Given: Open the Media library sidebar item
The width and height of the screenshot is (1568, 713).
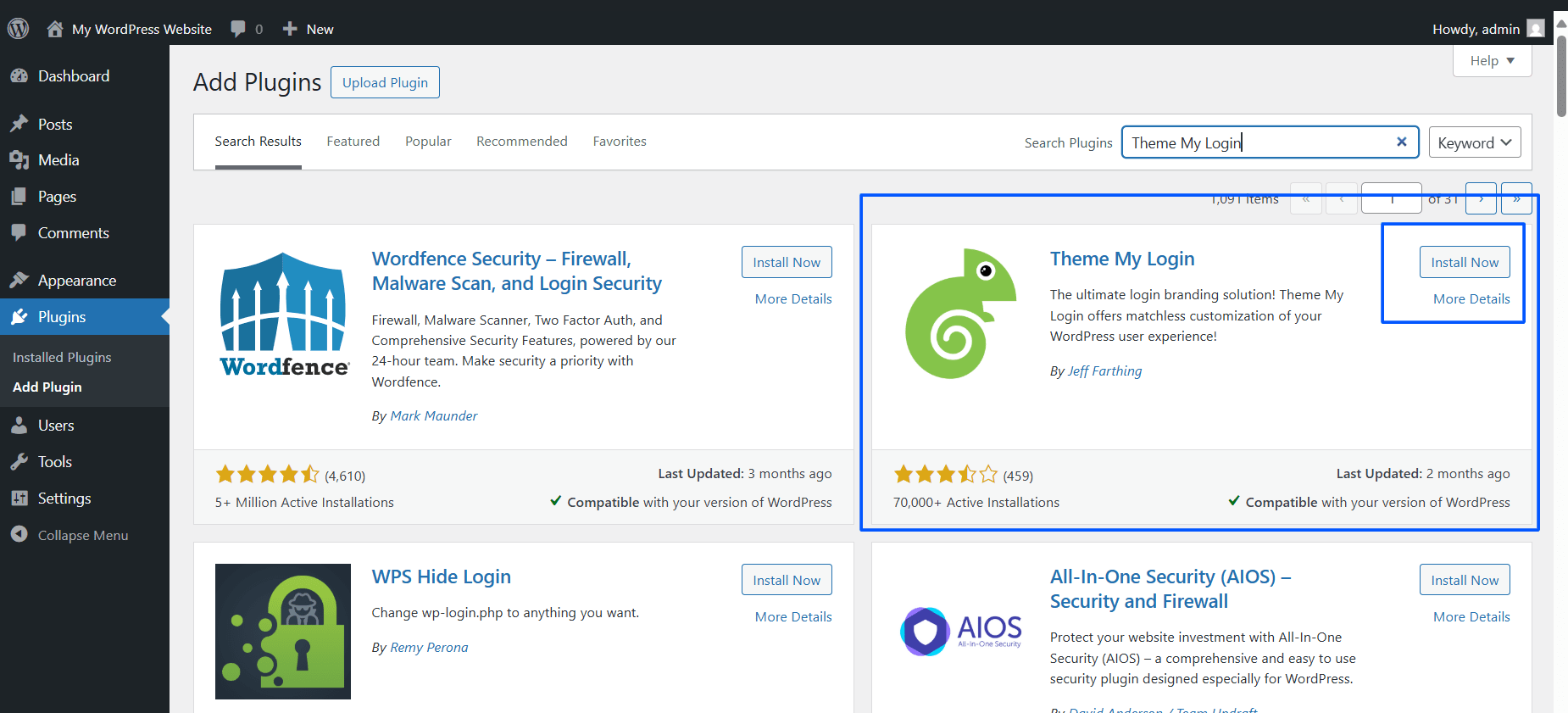Looking at the screenshot, I should pyautogui.click(x=85, y=160).
